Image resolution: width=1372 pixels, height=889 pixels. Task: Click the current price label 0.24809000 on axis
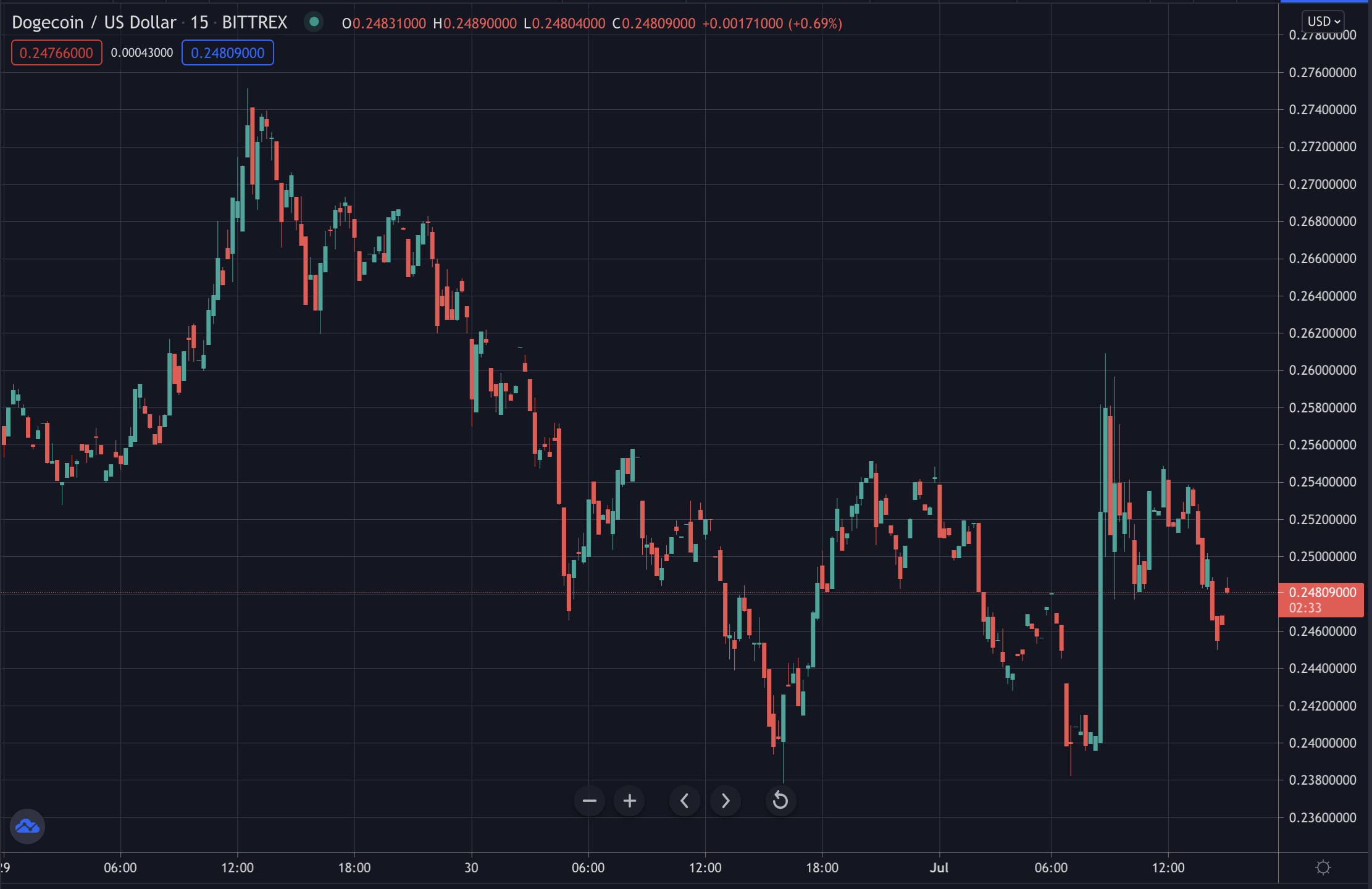pyautogui.click(x=1321, y=599)
